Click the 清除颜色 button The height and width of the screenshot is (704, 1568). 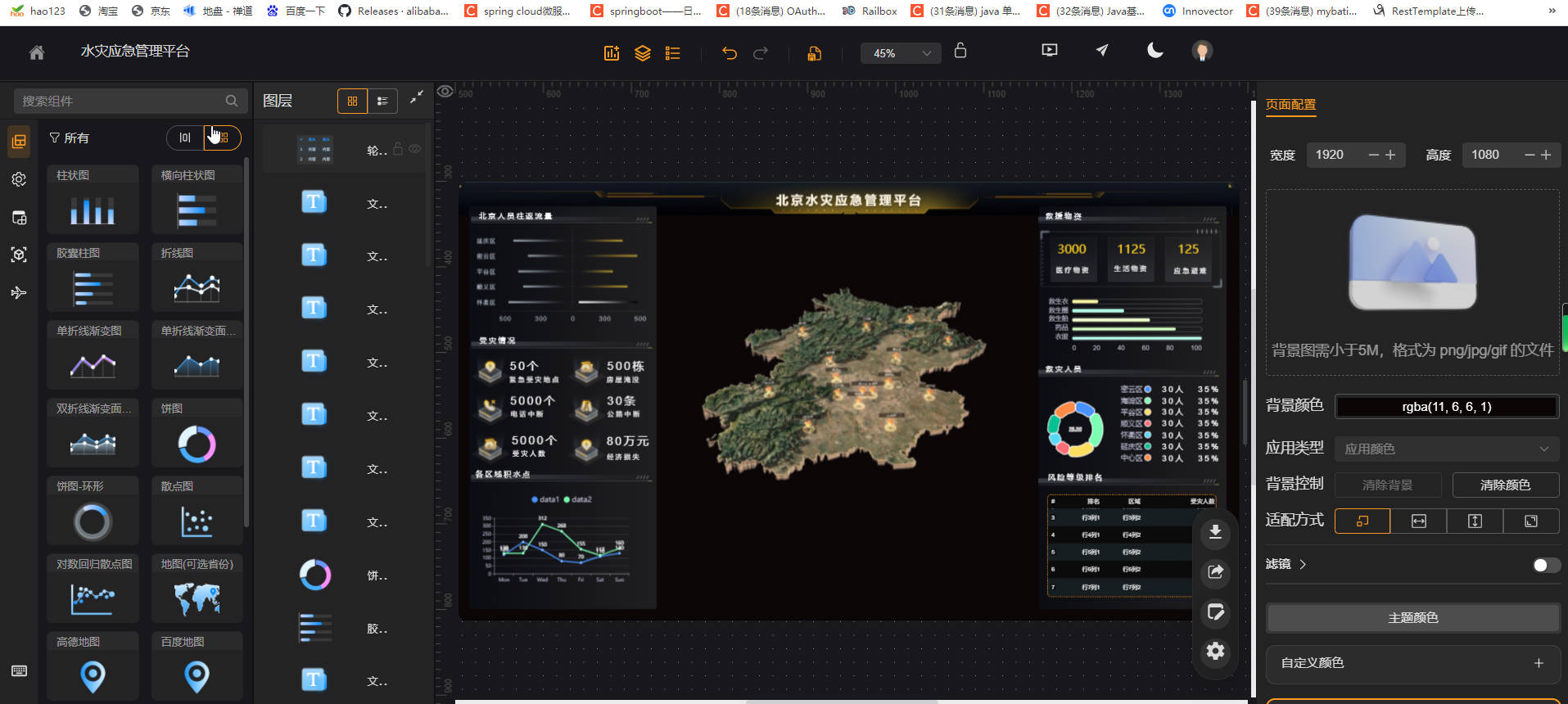1505,485
